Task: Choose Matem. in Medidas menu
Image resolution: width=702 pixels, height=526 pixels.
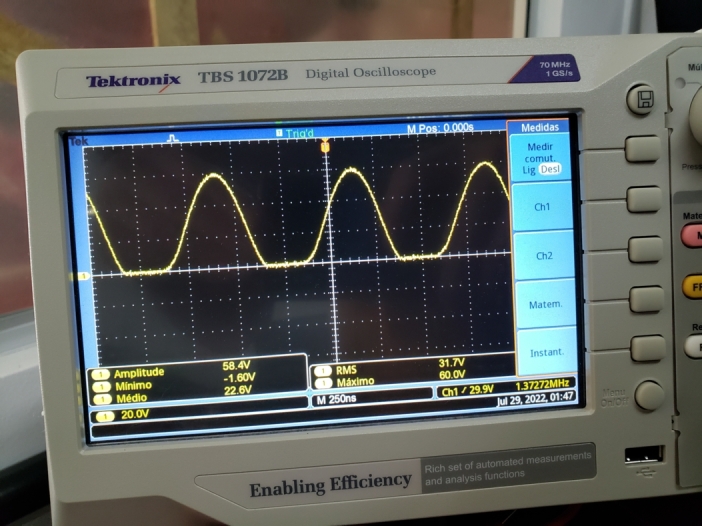Action: 546,304
